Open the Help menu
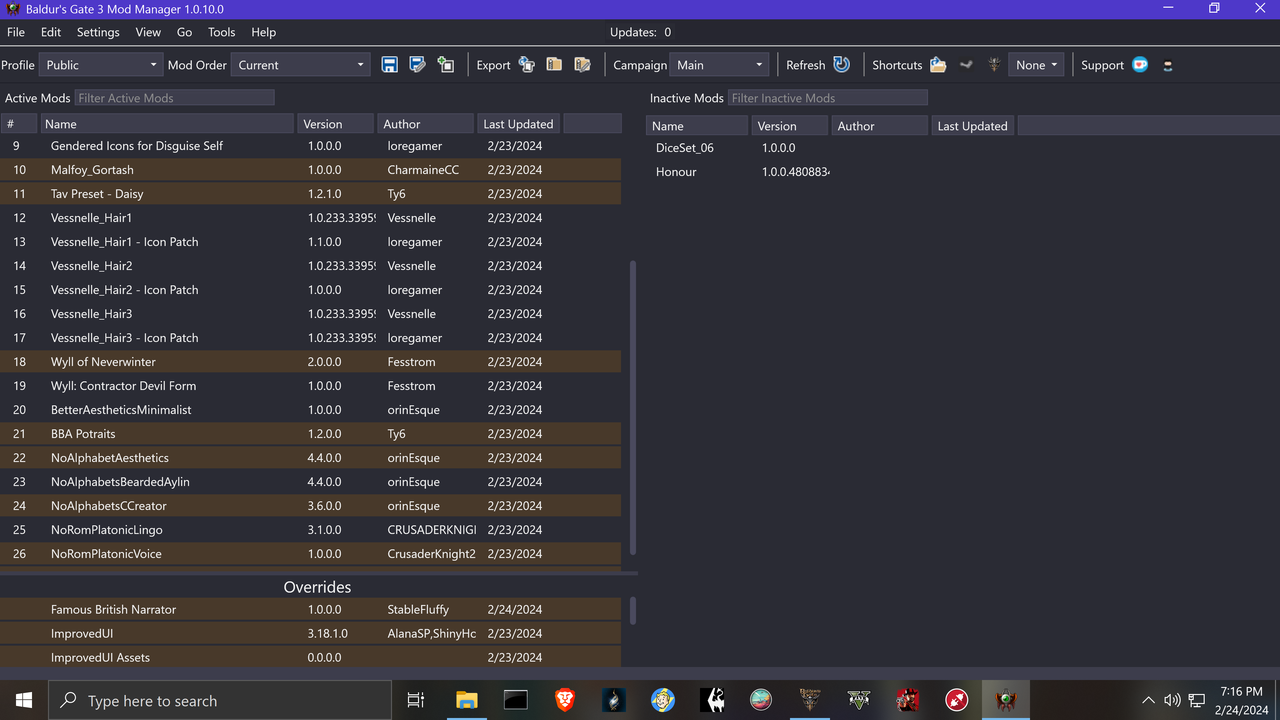The width and height of the screenshot is (1280, 720). [x=264, y=32]
